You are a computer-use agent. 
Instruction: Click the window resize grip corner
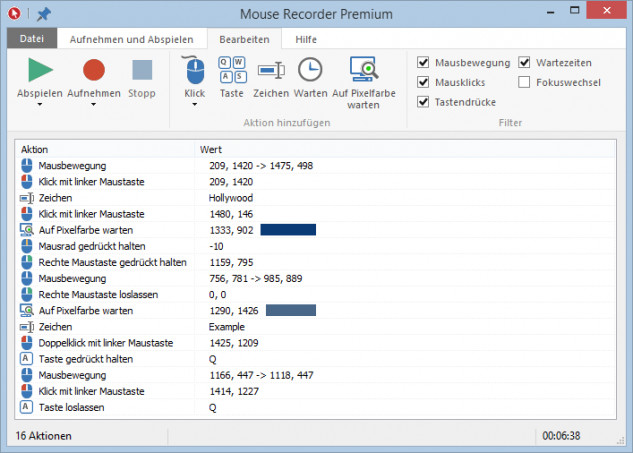pyautogui.click(x=620, y=441)
